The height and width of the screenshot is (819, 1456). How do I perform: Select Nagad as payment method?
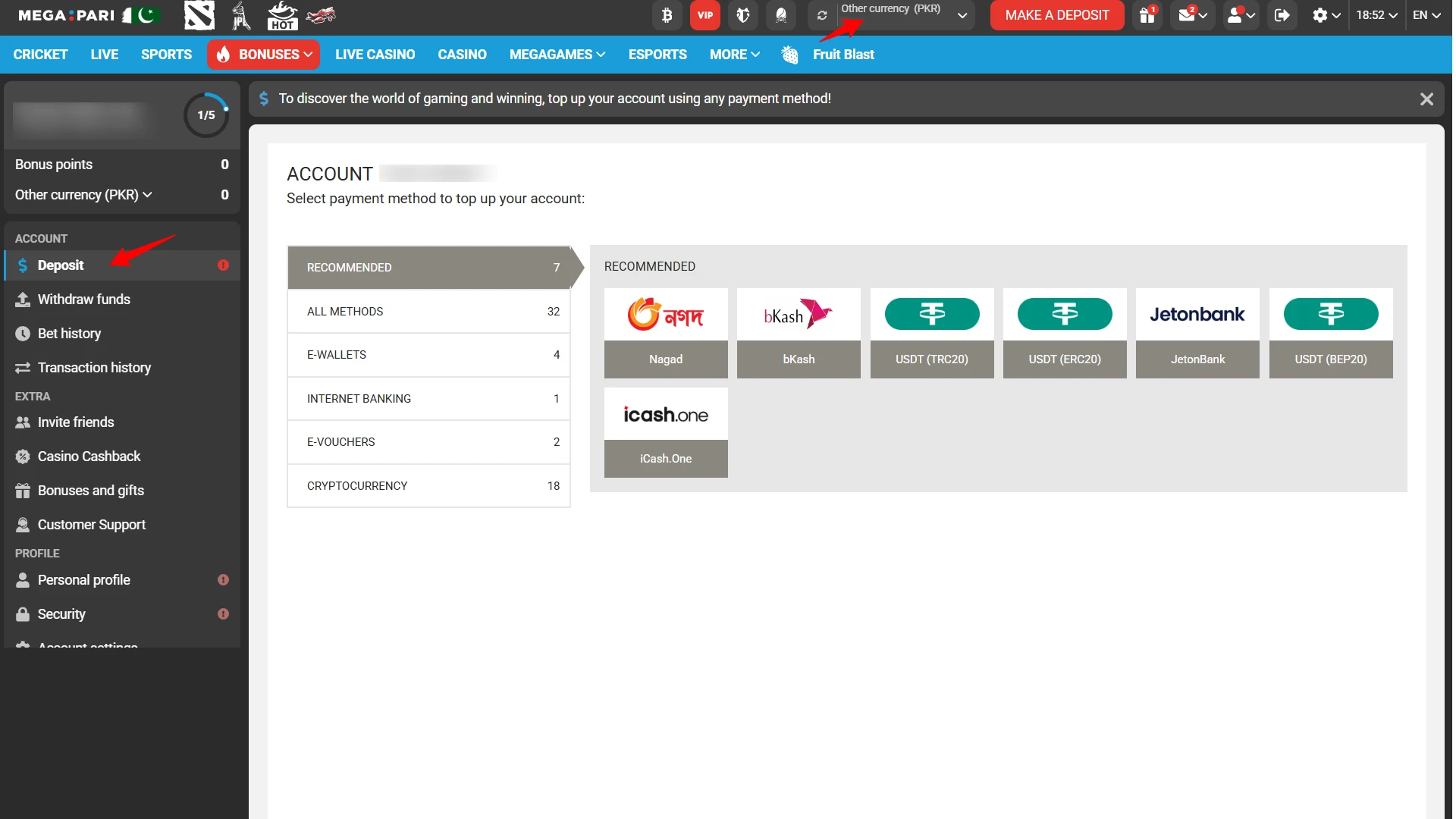[x=666, y=332]
